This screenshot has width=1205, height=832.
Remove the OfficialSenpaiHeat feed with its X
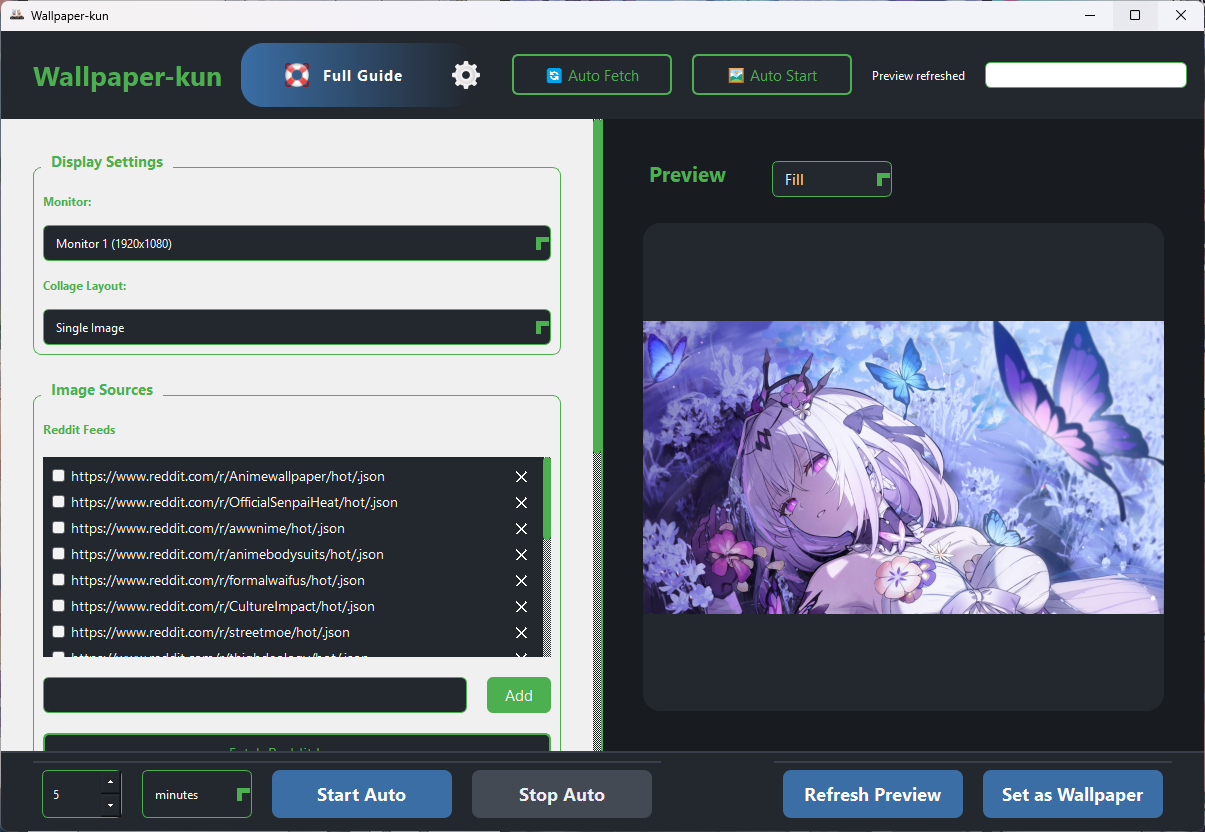coord(521,503)
